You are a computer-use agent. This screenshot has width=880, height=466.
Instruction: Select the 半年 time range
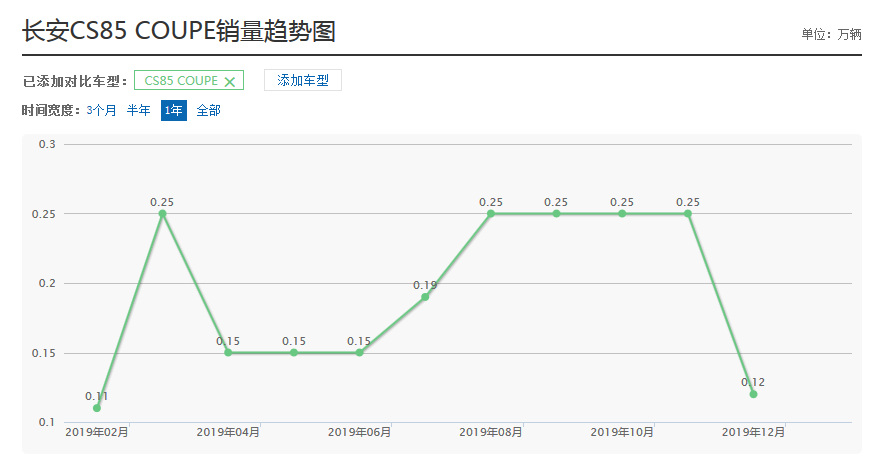click(139, 110)
